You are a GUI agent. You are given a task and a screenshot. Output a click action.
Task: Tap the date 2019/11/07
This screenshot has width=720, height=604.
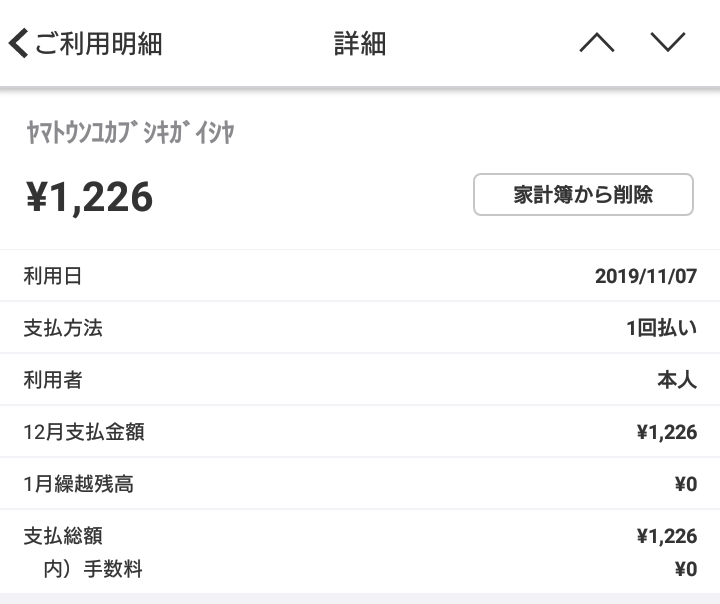click(x=646, y=276)
